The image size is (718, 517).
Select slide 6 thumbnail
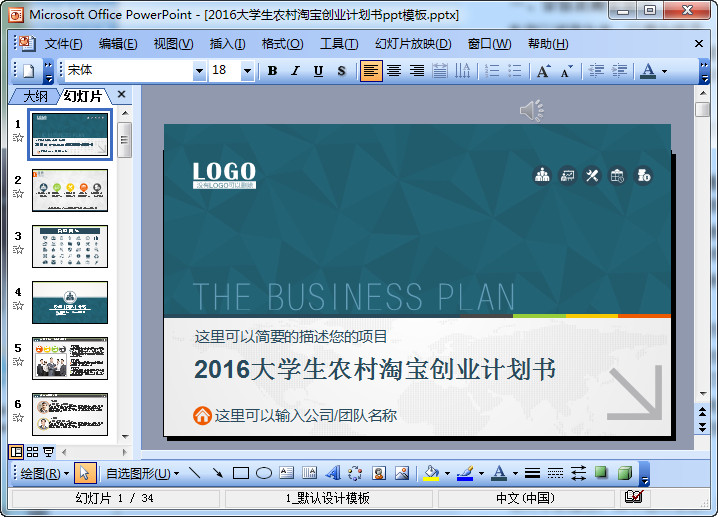click(x=70, y=414)
